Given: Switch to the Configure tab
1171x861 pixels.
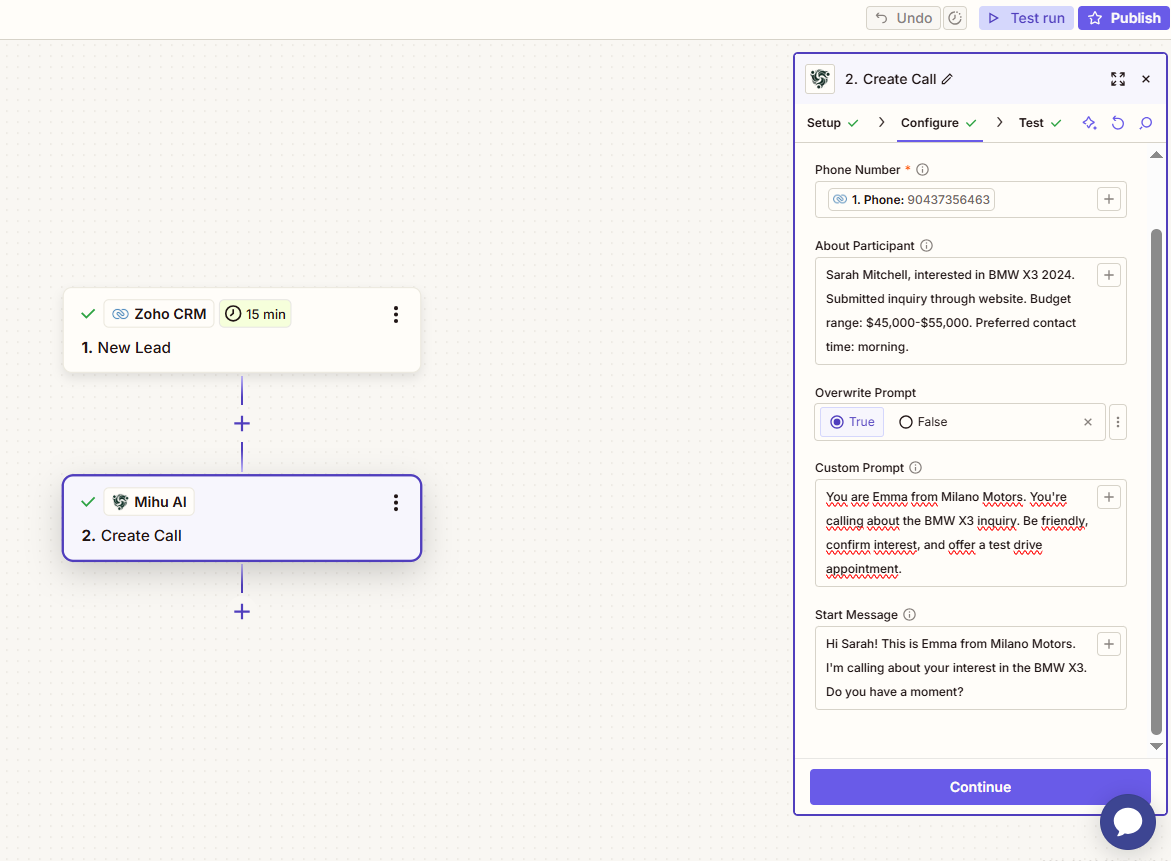Looking at the screenshot, I should pyautogui.click(x=930, y=122).
